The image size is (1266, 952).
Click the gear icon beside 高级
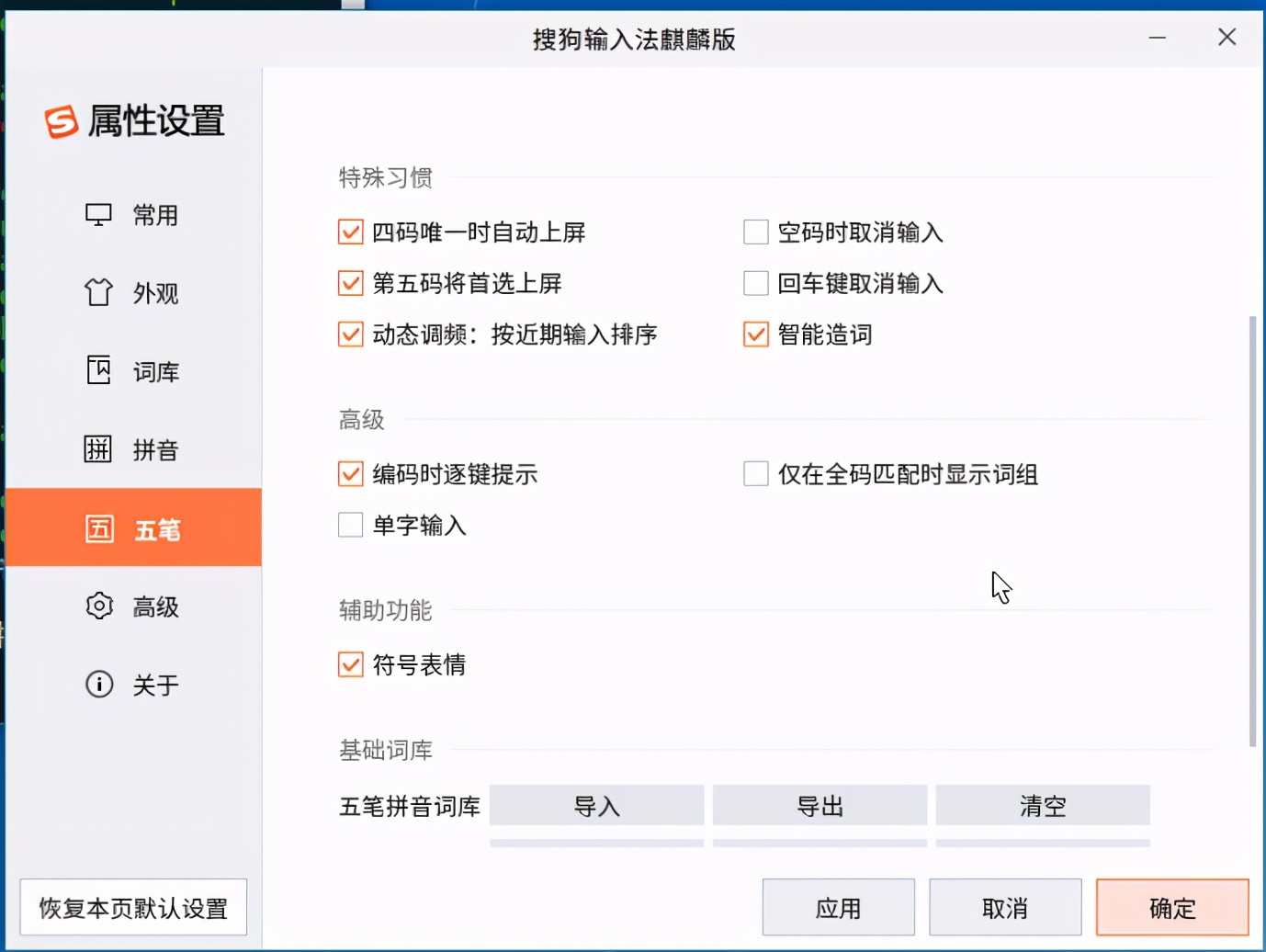[99, 606]
